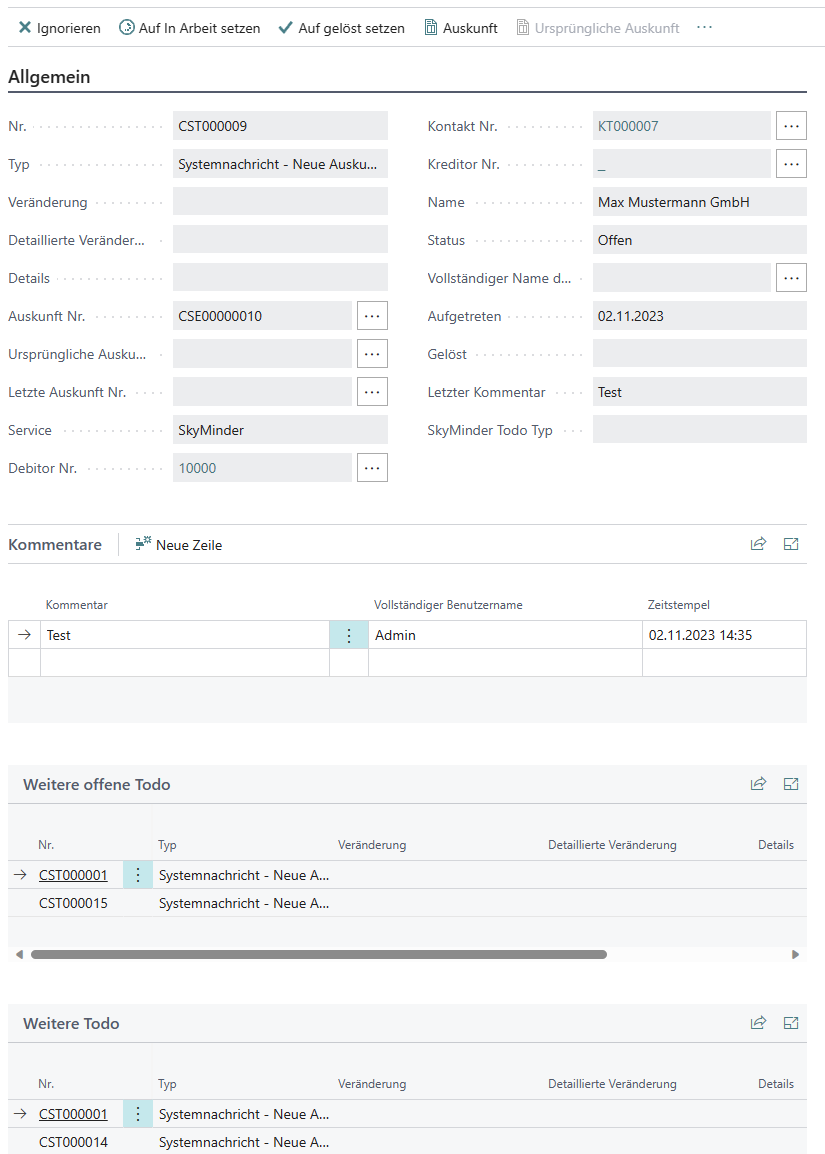Viewport: 825px width, 1154px height.
Task: Click the Letzter Kommentar field
Action: (x=699, y=392)
